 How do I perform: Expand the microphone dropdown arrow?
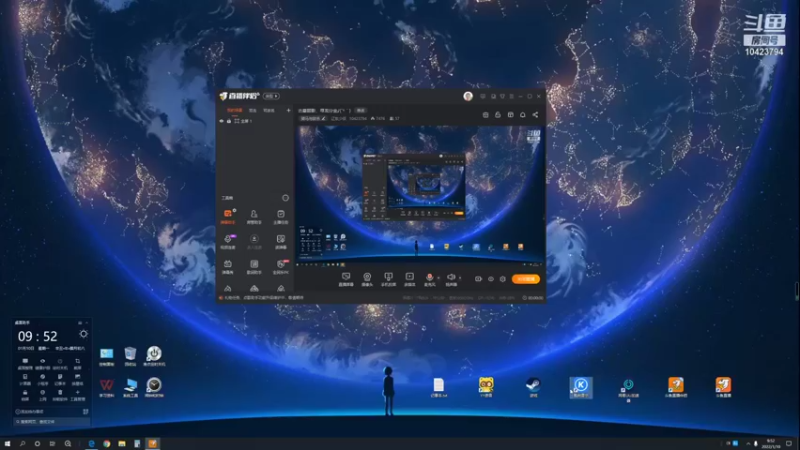coord(438,278)
